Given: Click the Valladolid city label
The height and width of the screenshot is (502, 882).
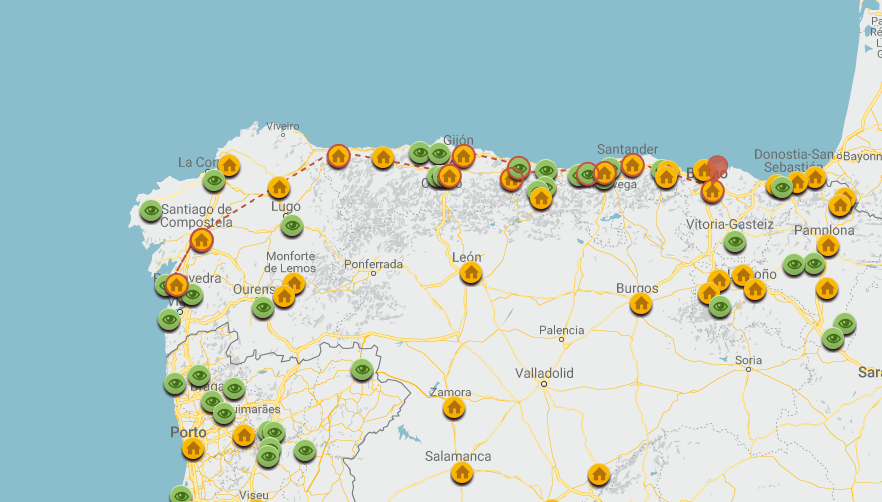Looking at the screenshot, I should pyautogui.click(x=544, y=373).
